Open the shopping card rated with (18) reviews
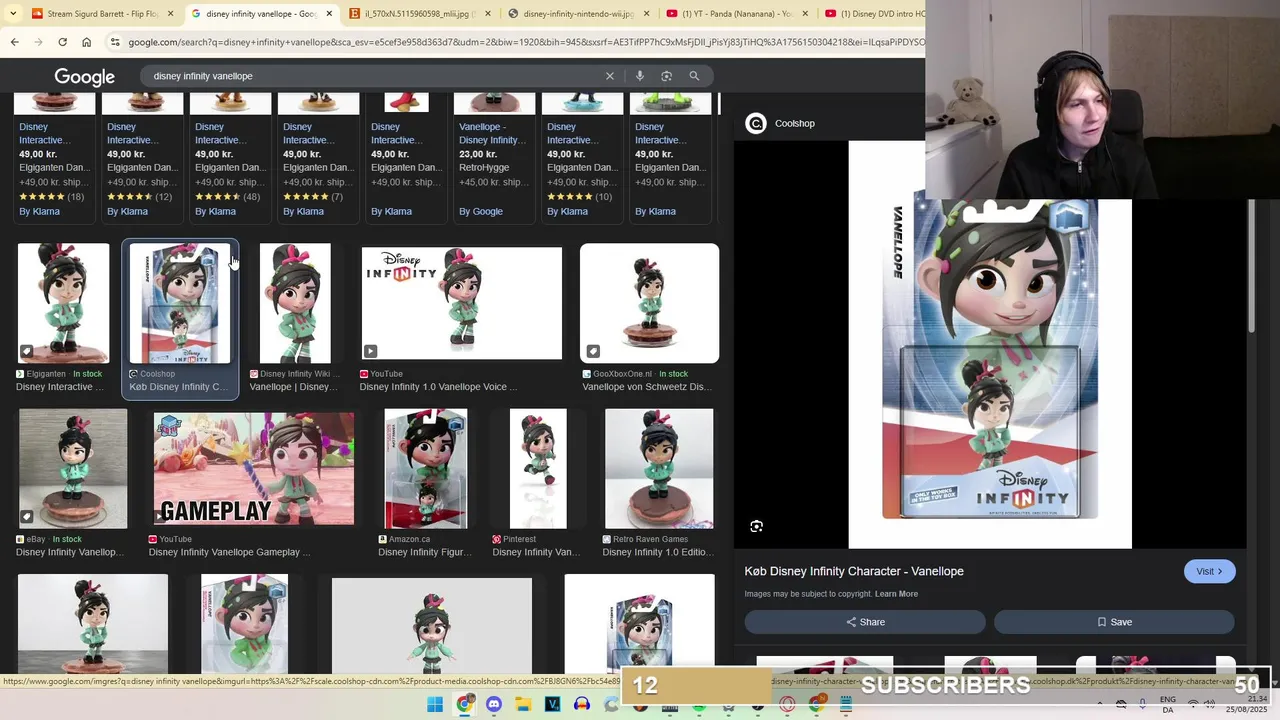This screenshot has width=1280, height=720. (x=54, y=158)
